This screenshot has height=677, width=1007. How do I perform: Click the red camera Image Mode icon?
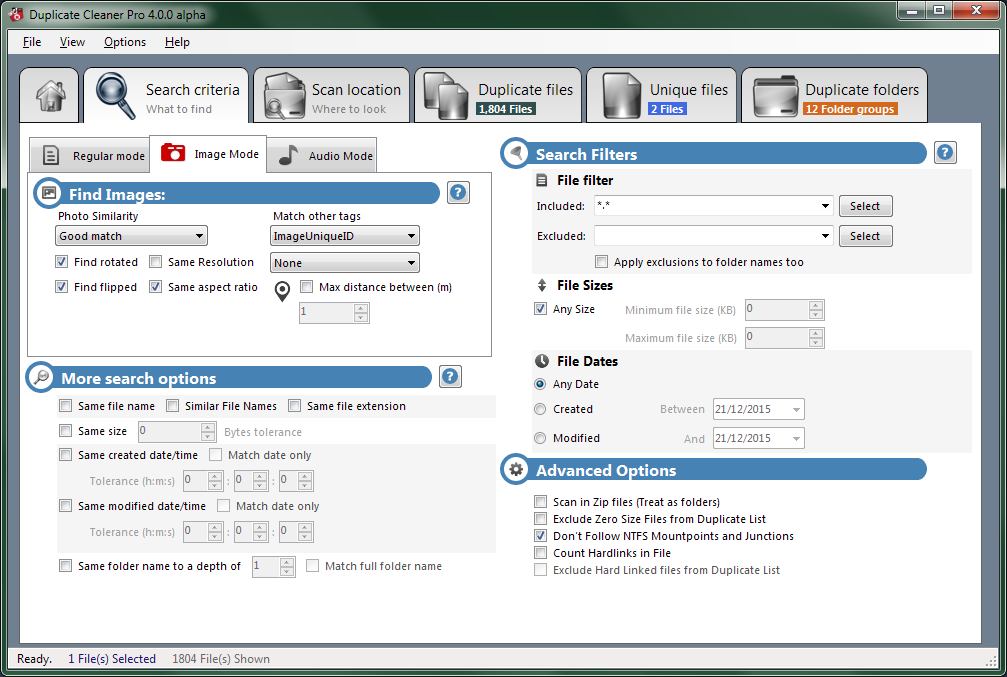pyautogui.click(x=174, y=154)
